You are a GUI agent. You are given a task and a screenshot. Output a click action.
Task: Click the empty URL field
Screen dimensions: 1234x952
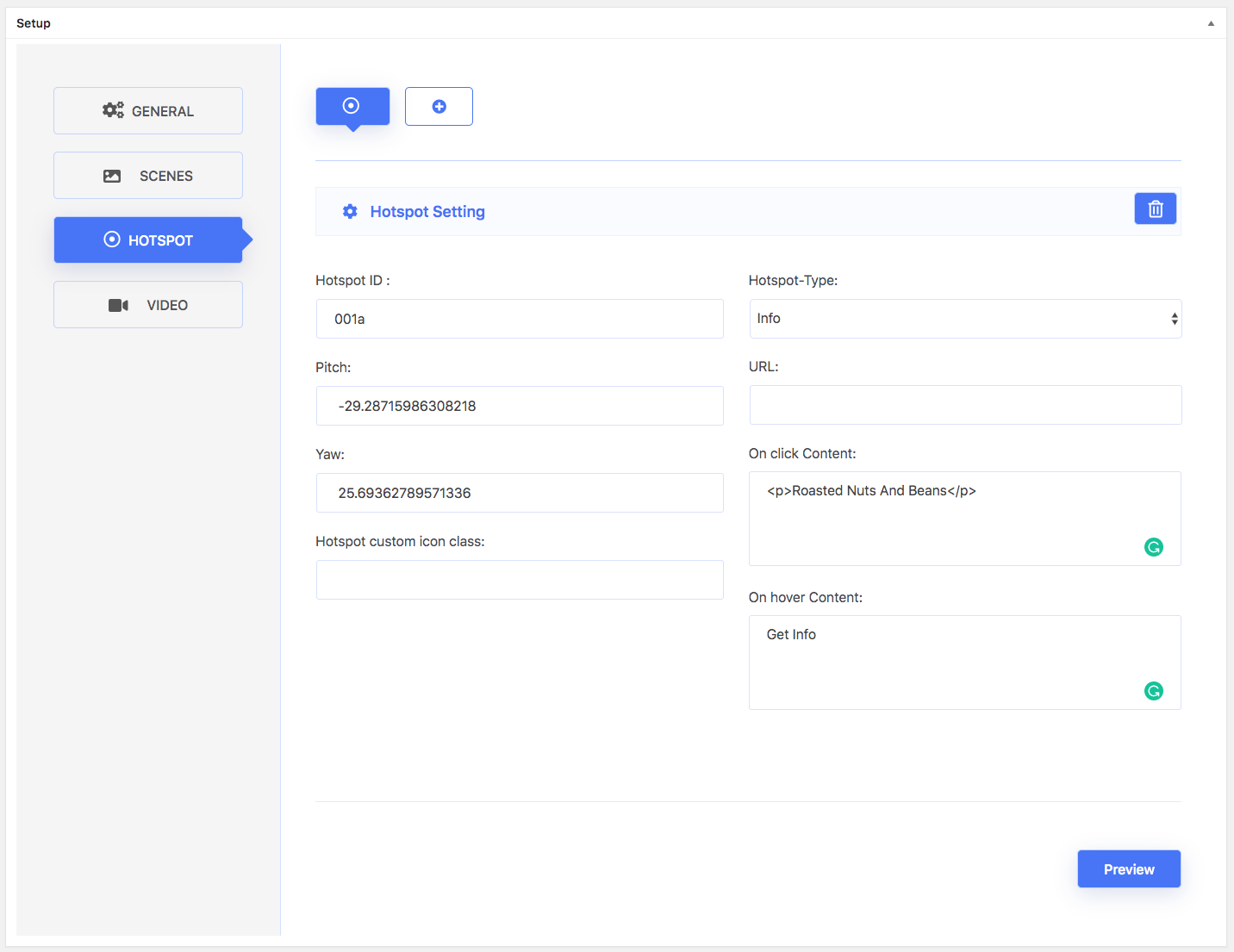click(964, 405)
